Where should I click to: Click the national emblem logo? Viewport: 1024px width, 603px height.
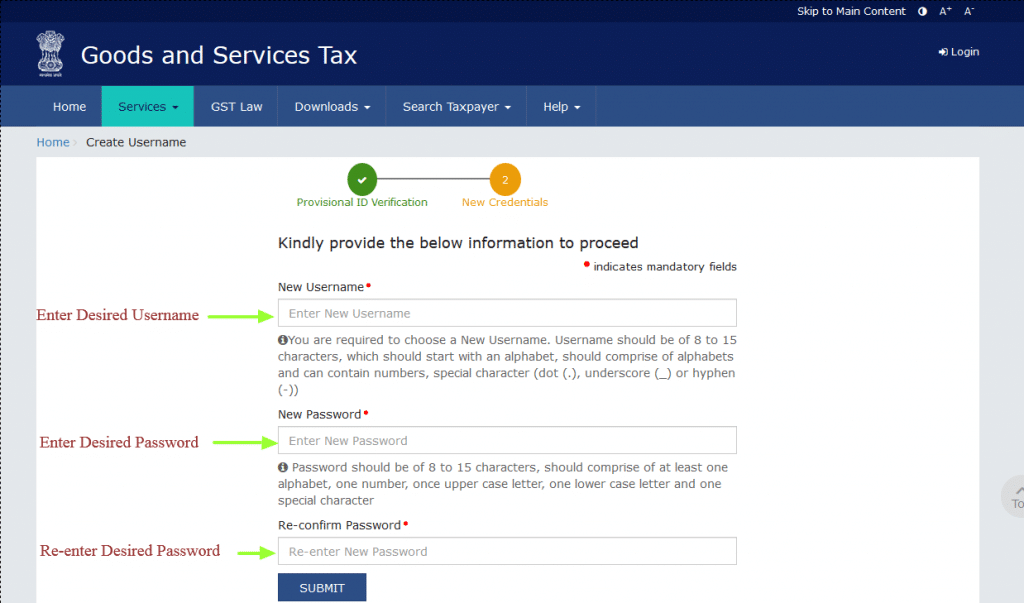coord(50,54)
